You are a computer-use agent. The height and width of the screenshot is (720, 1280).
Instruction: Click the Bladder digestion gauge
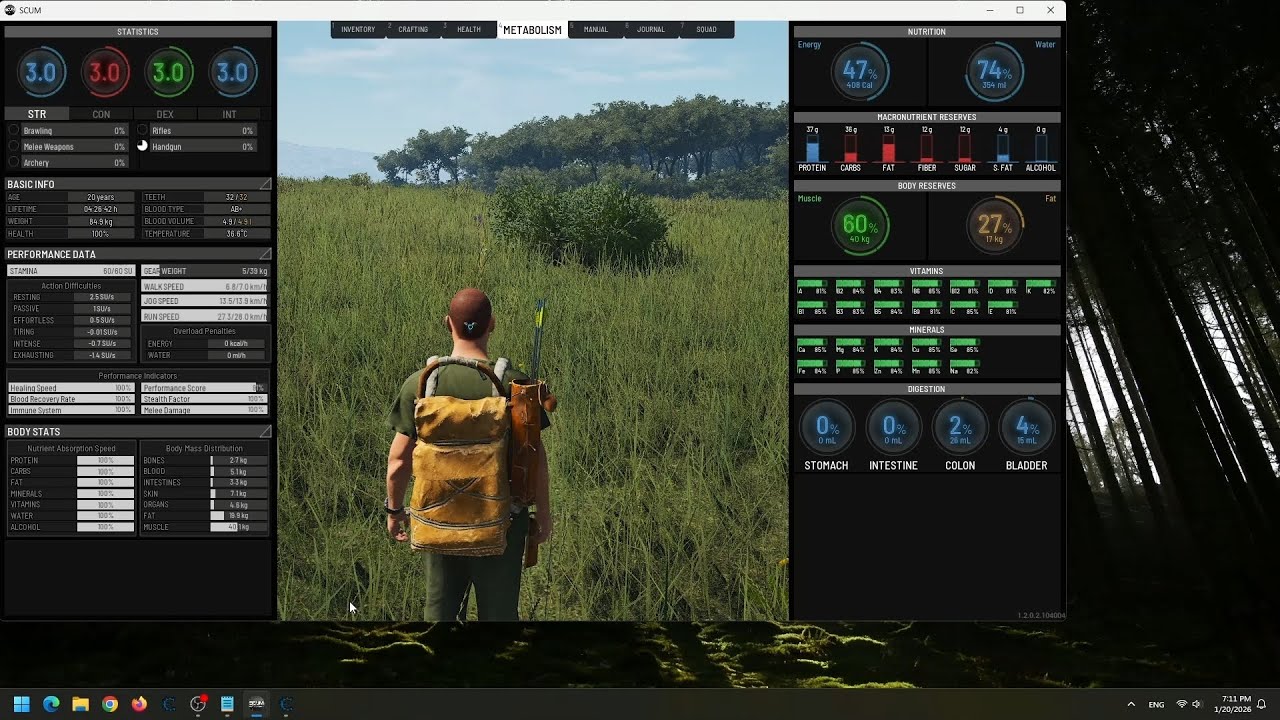pyautogui.click(x=1027, y=428)
